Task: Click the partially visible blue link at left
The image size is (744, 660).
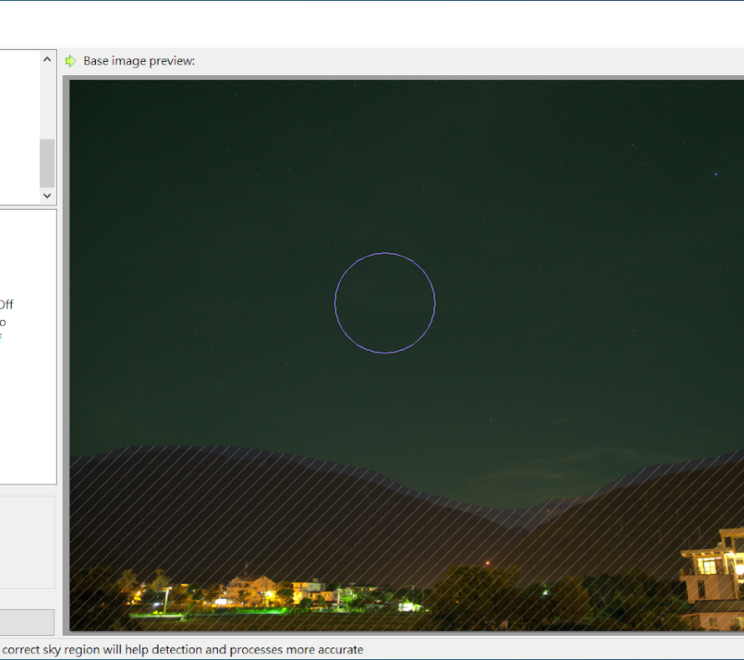Action: coord(1,337)
